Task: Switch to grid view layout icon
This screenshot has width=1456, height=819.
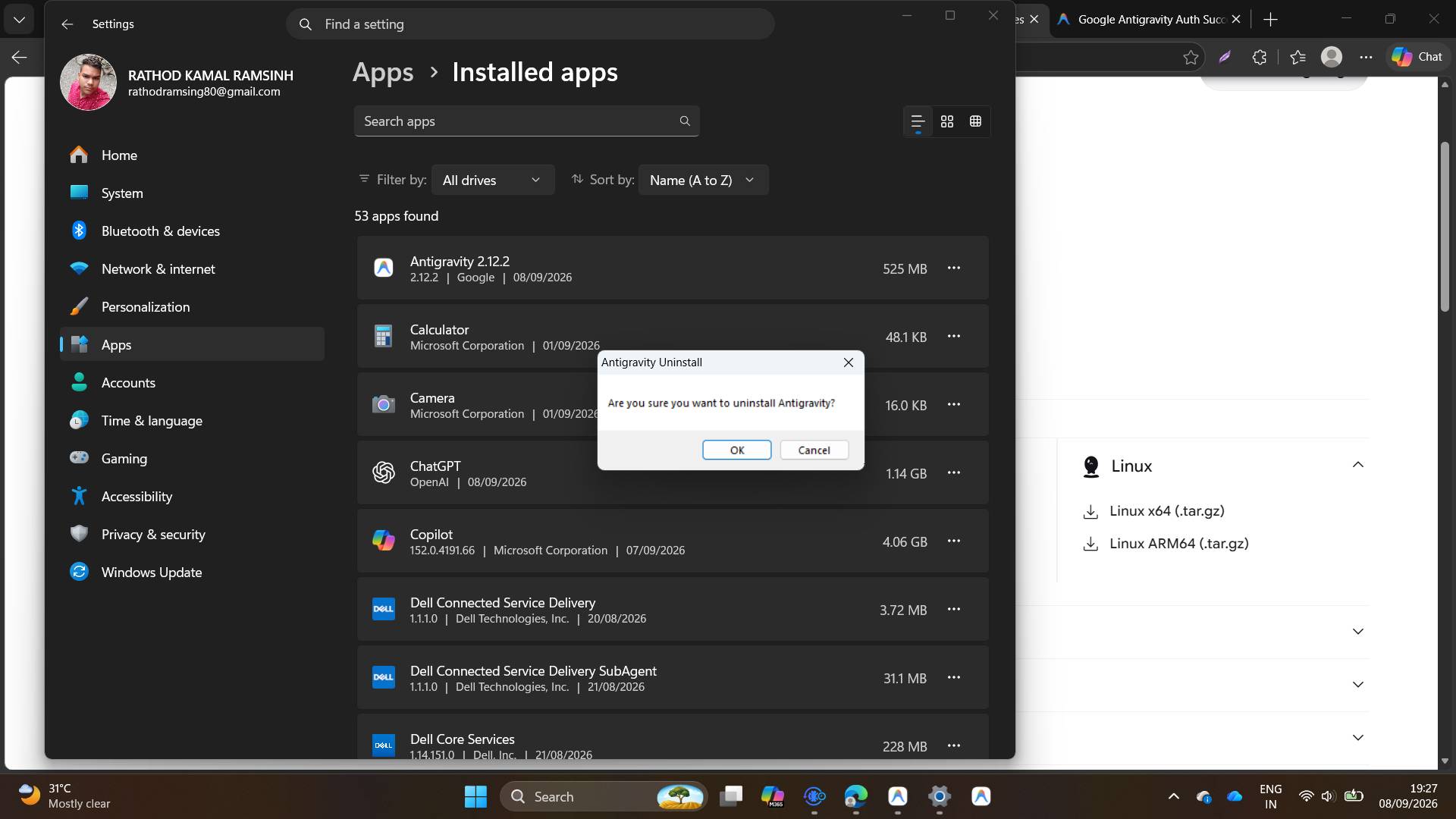Action: [x=947, y=121]
